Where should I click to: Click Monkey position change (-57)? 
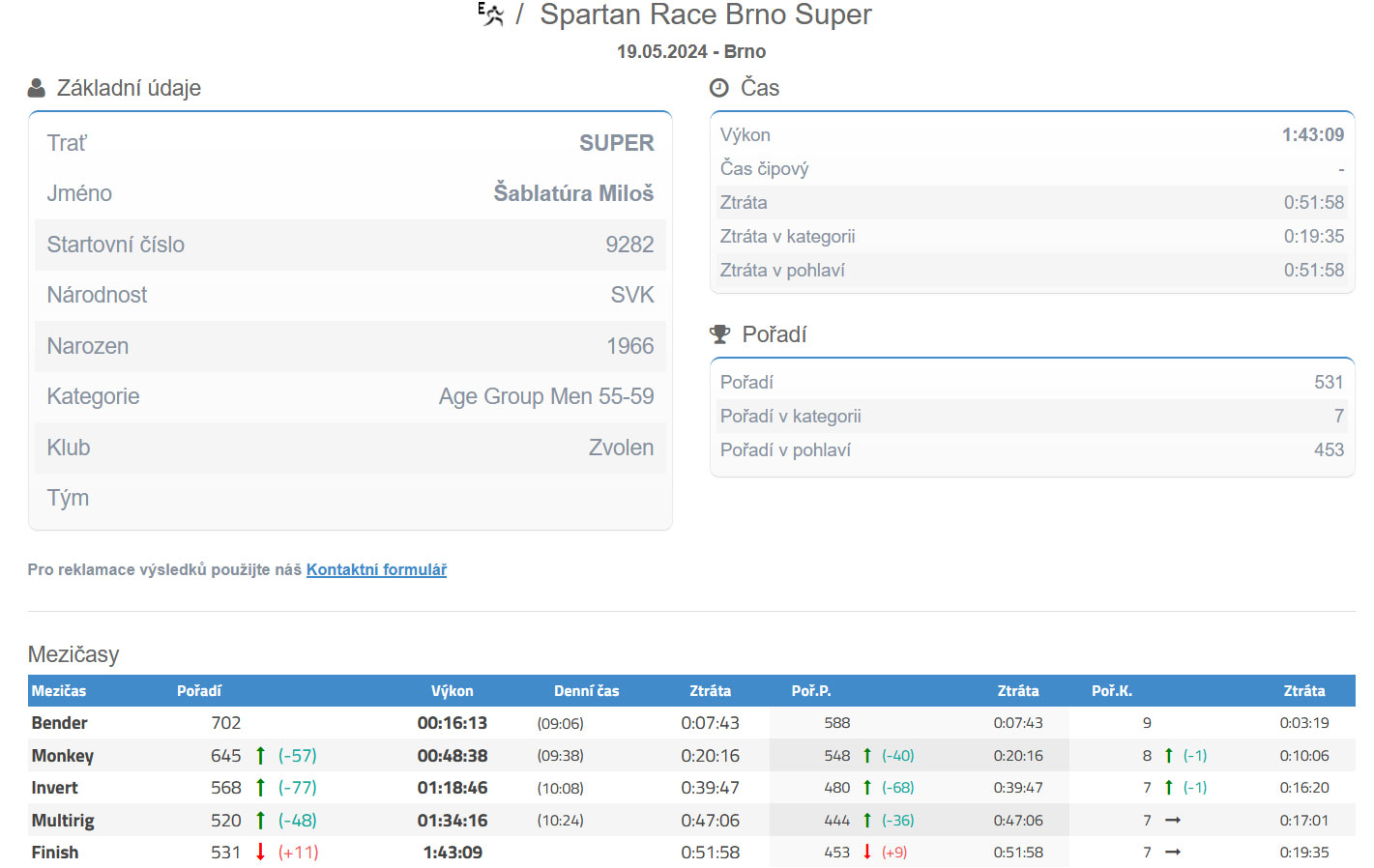298,756
